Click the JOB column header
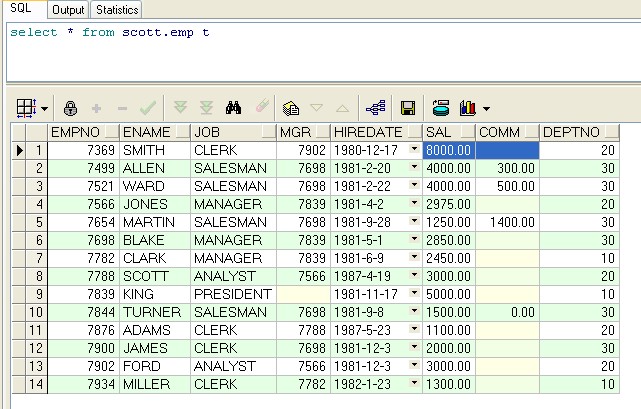This screenshot has height=409, width=641. (233, 132)
